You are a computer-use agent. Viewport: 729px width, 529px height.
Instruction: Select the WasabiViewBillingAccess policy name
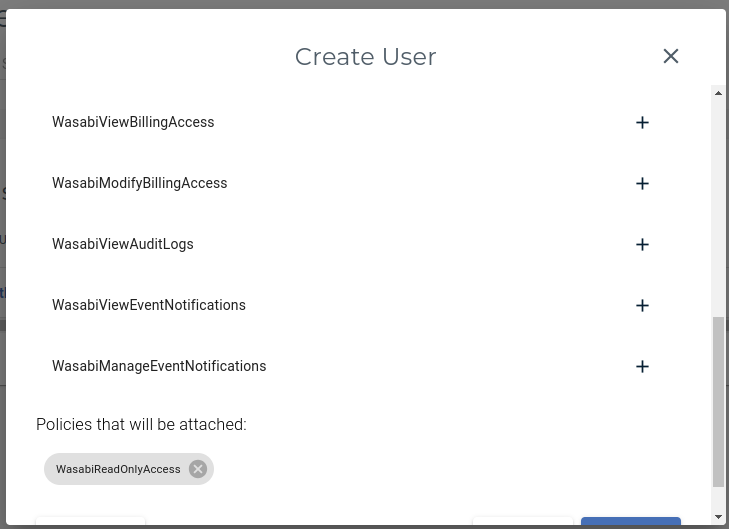(133, 122)
